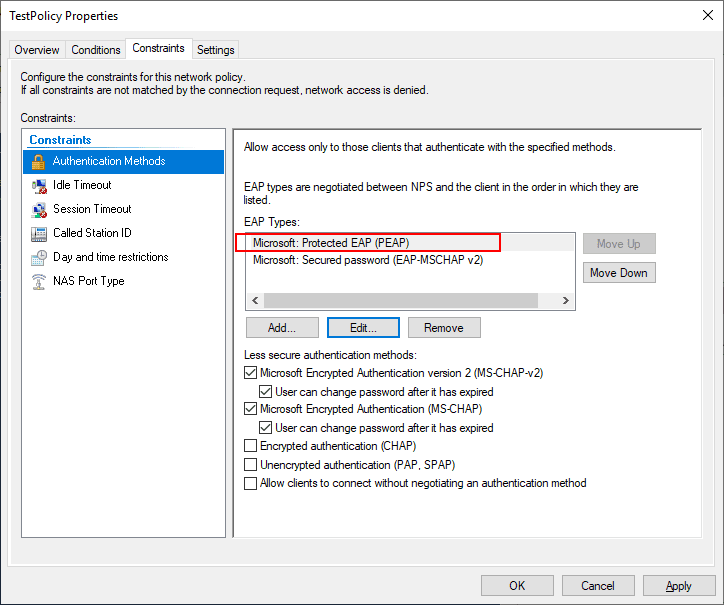Click the Called Station ID icon
The width and height of the screenshot is (724, 605).
39,233
